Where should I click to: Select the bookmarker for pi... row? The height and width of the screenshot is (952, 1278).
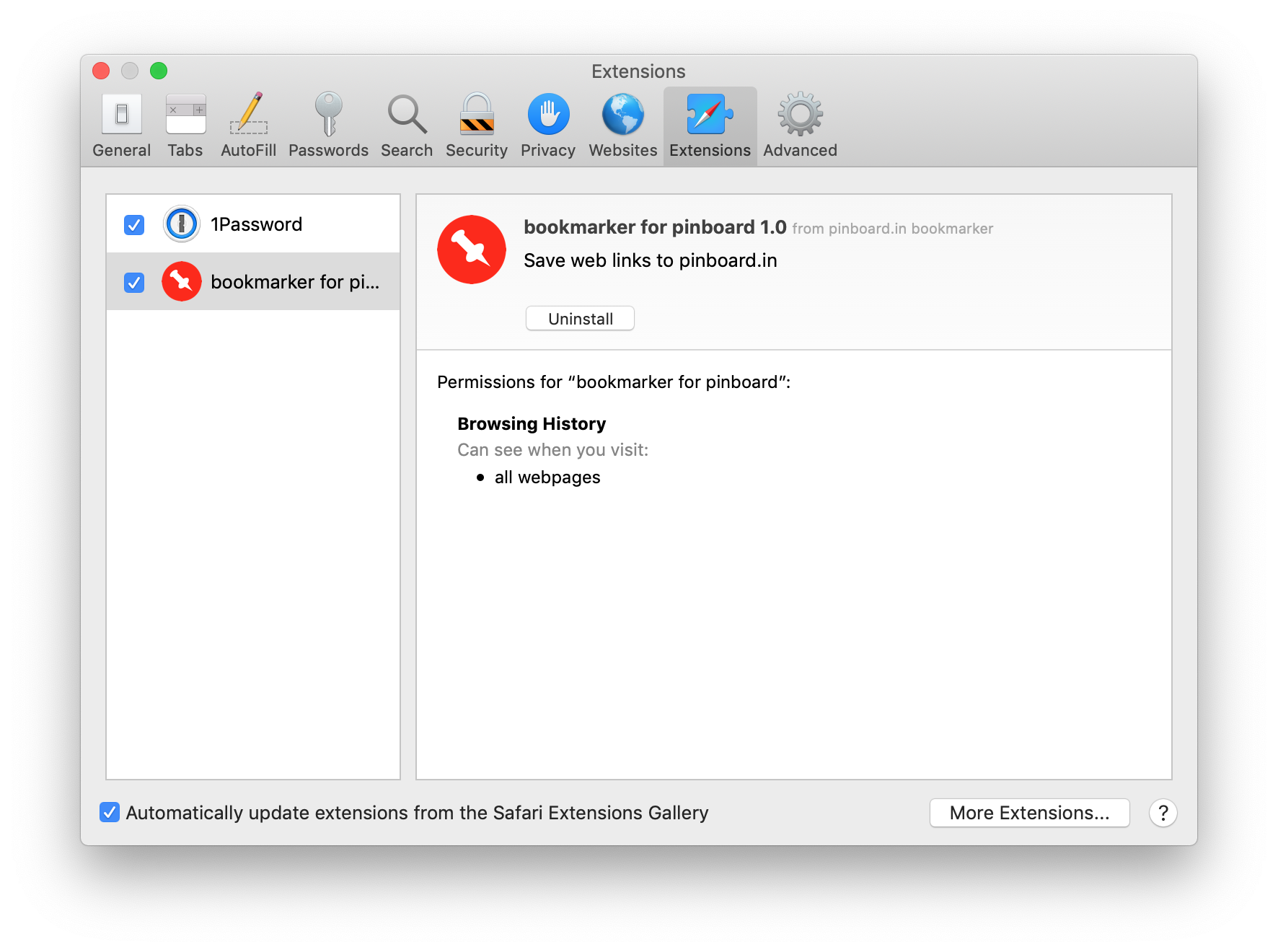[253, 281]
